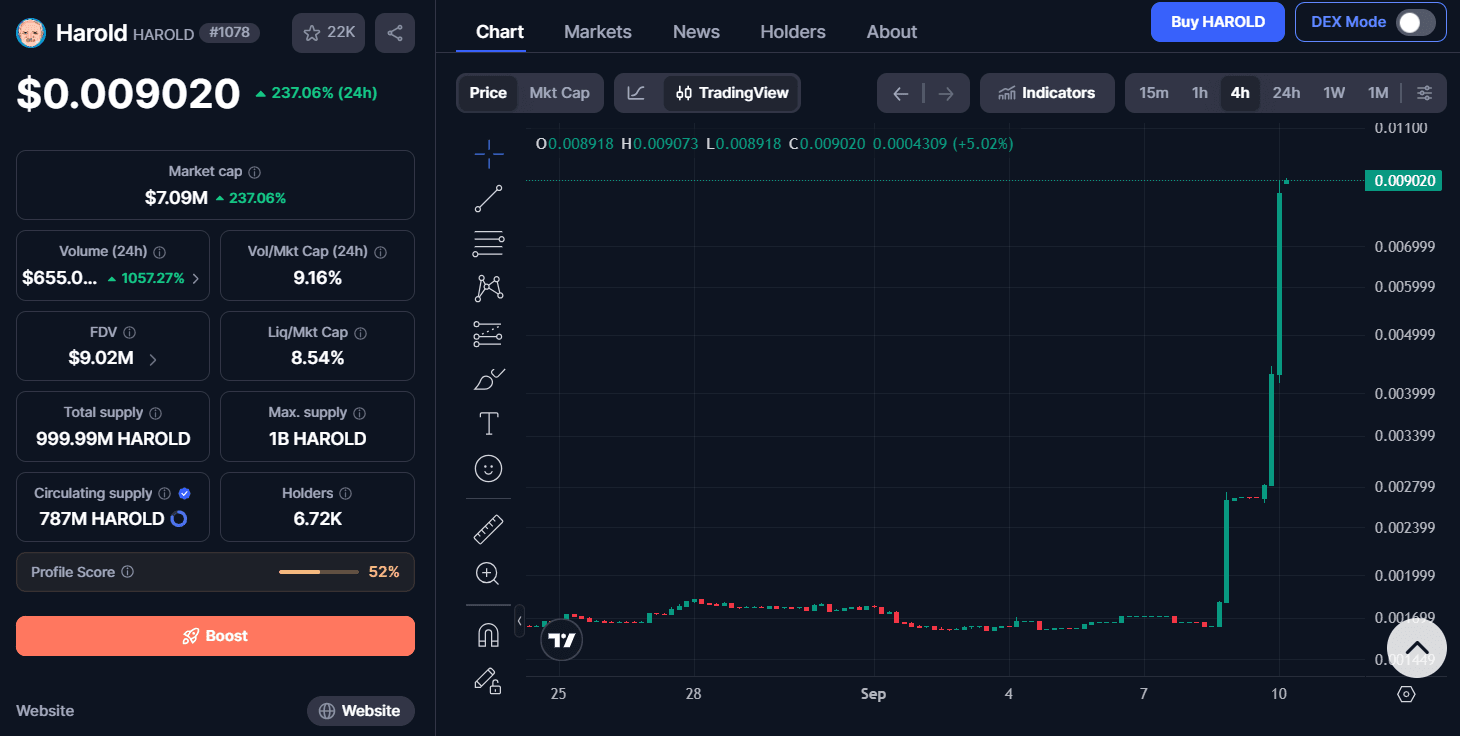The height and width of the screenshot is (736, 1460).
Task: Switch to TradingView chart mode
Action: point(732,93)
